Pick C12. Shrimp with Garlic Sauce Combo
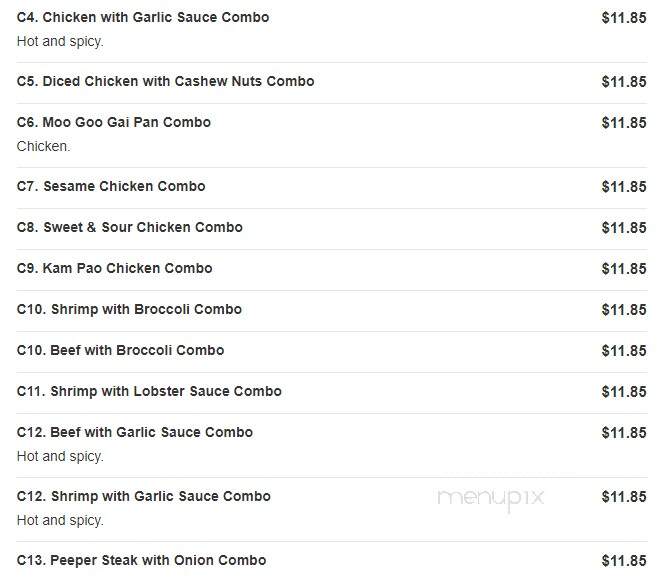Image resolution: width=670 pixels, height=580 pixels. pyautogui.click(x=144, y=497)
